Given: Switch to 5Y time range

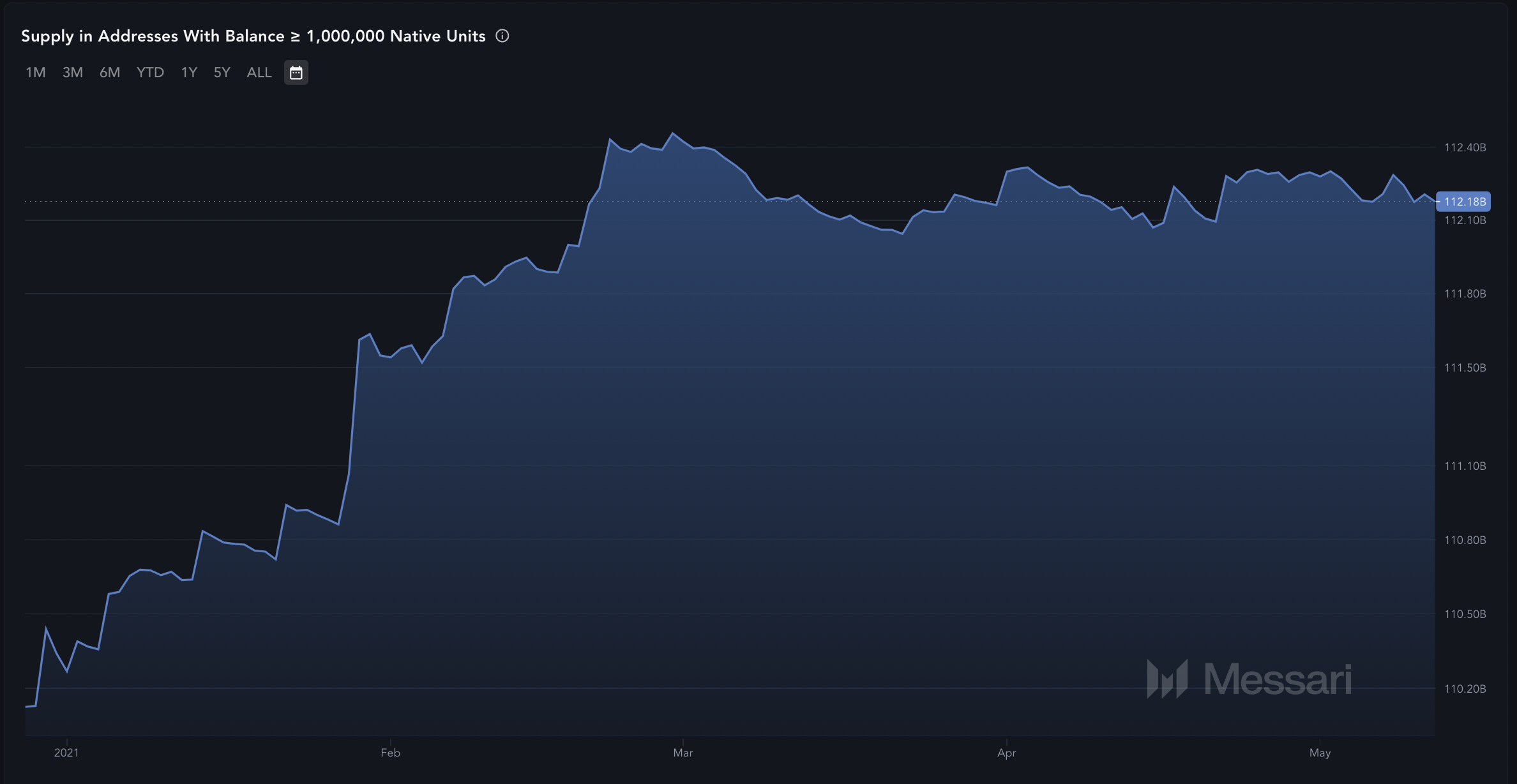Looking at the screenshot, I should [x=222, y=73].
